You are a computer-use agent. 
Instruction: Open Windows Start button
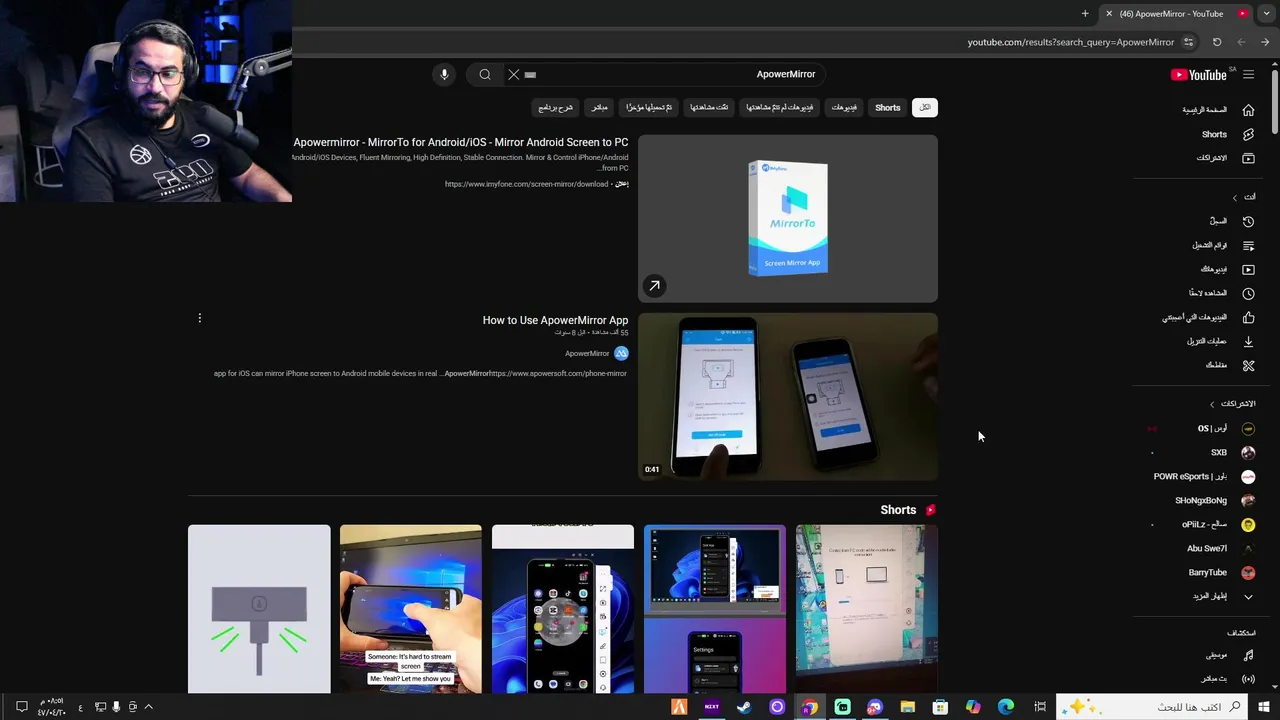(1264, 707)
